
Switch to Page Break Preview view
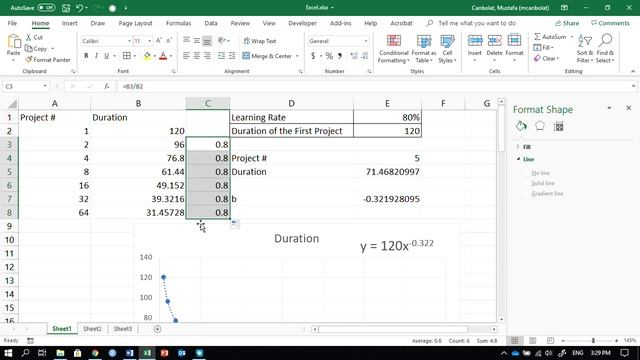pyautogui.click(x=550, y=340)
